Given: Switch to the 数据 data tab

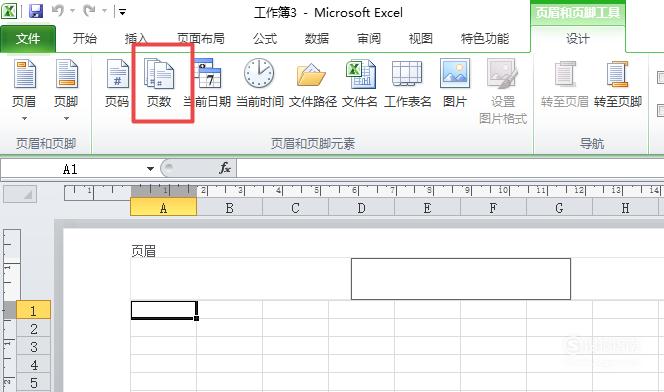Looking at the screenshot, I should click(x=317, y=39).
